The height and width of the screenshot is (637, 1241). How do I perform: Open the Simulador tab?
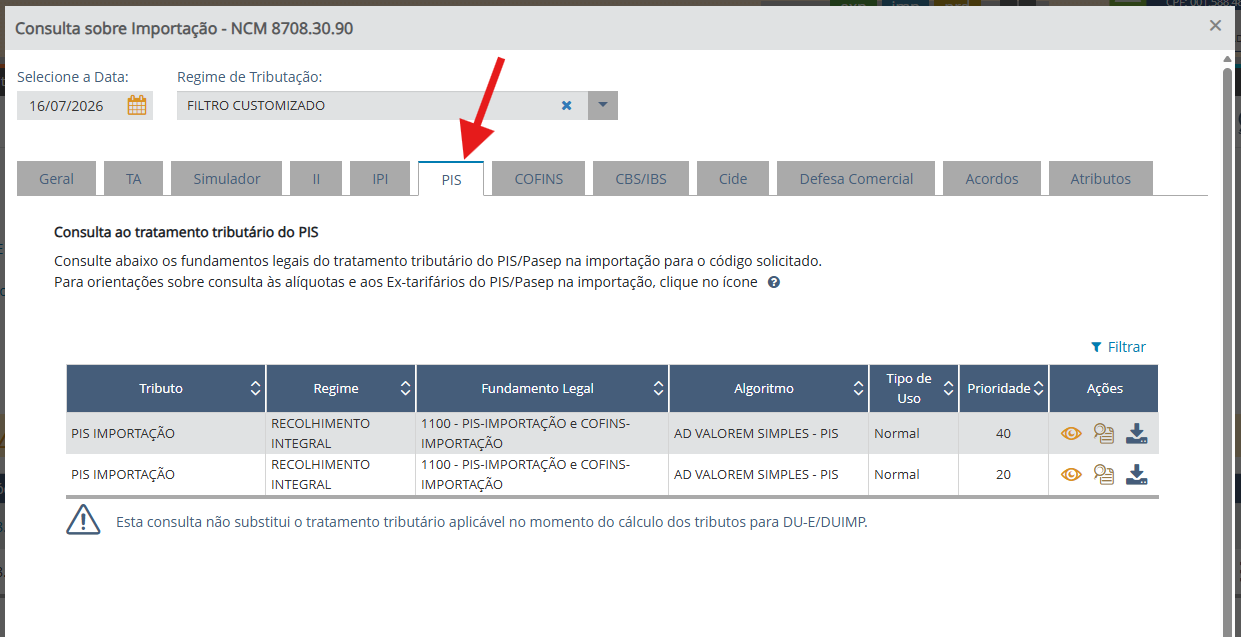click(x=227, y=179)
